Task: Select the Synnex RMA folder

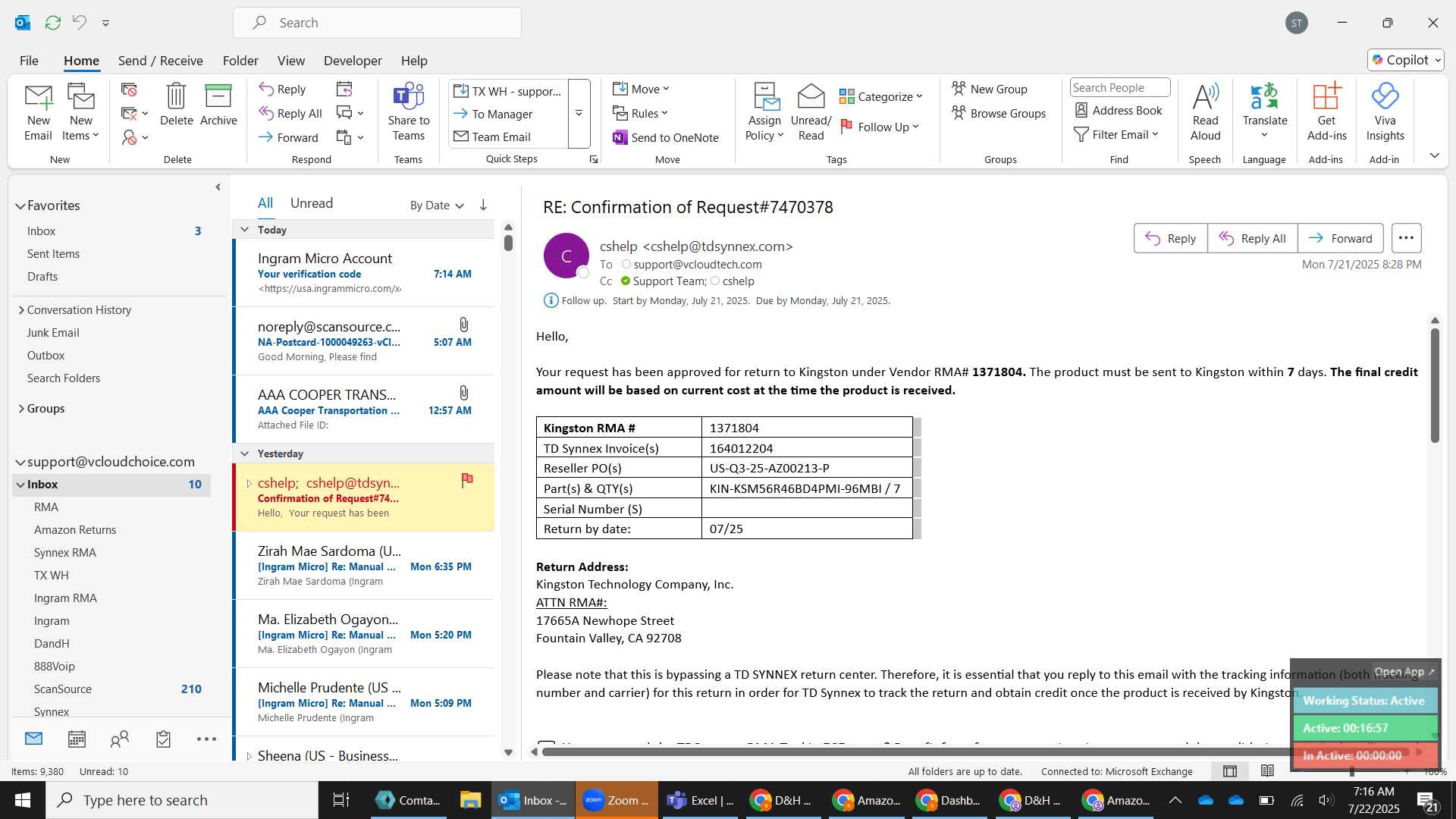Action: tap(65, 553)
